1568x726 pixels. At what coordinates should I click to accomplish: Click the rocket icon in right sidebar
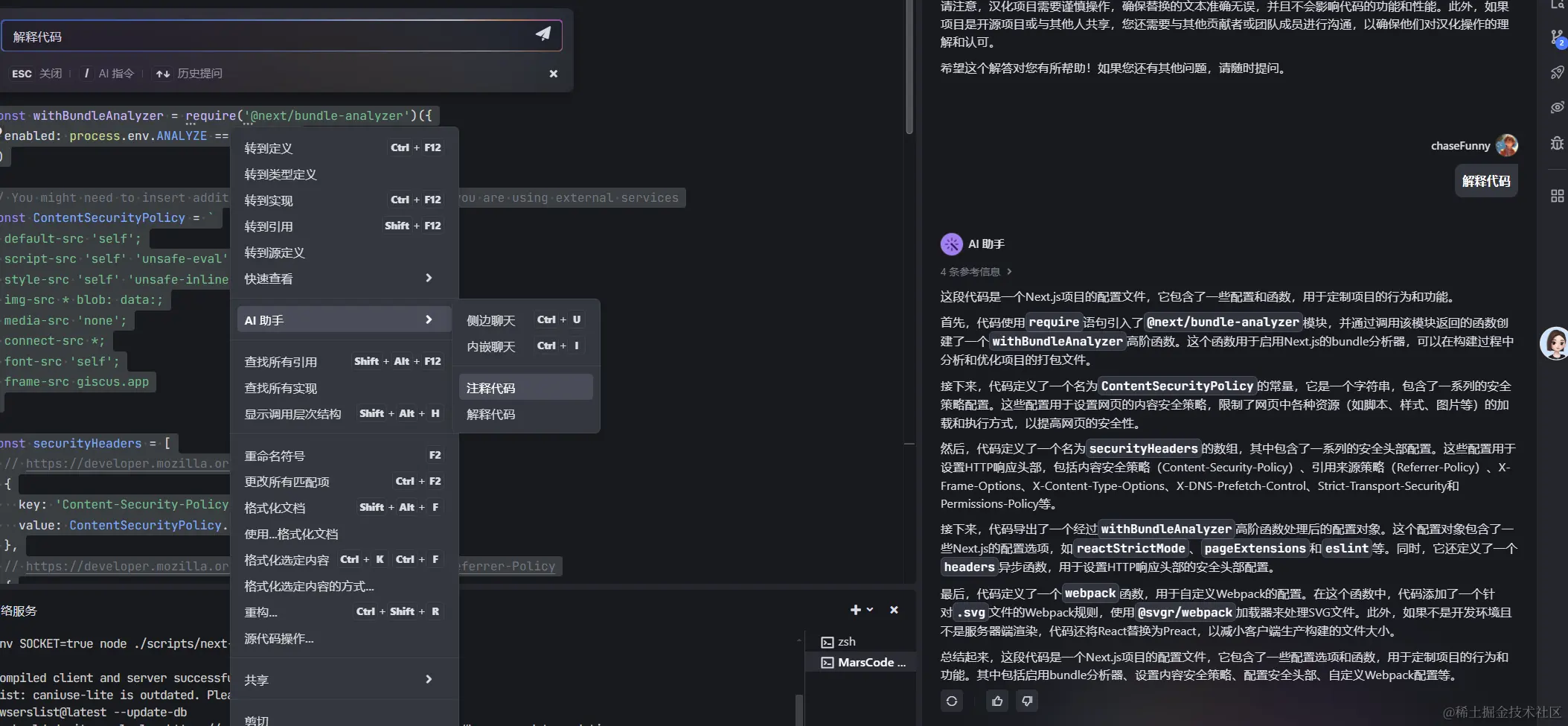point(1557,72)
